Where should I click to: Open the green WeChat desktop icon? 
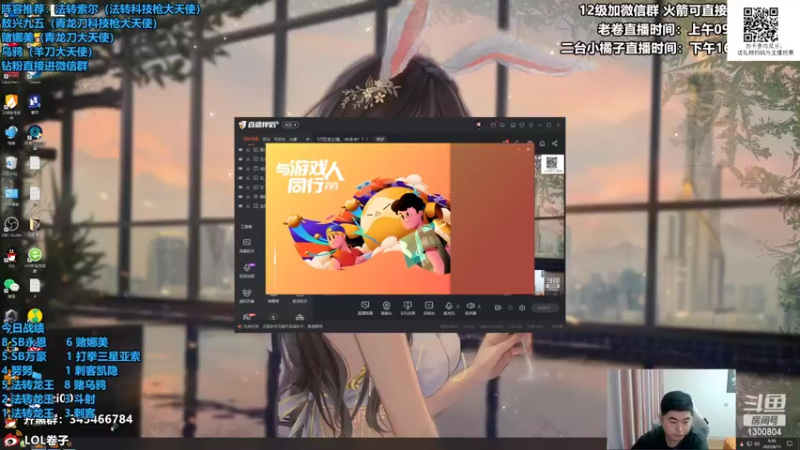[11, 287]
